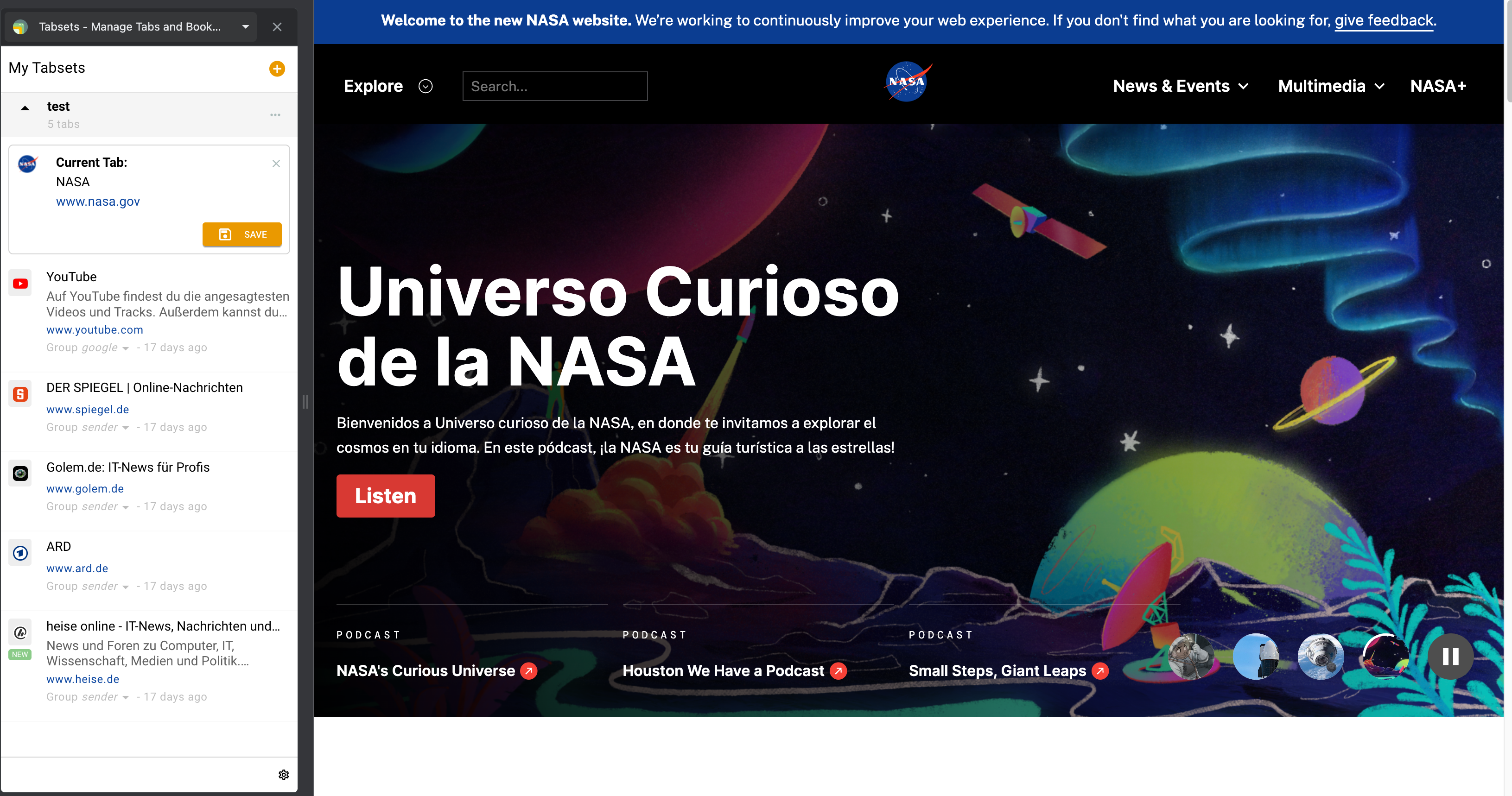The image size is (1512, 796).
Task: Click the Tabsets settings gear icon
Action: coord(283,775)
